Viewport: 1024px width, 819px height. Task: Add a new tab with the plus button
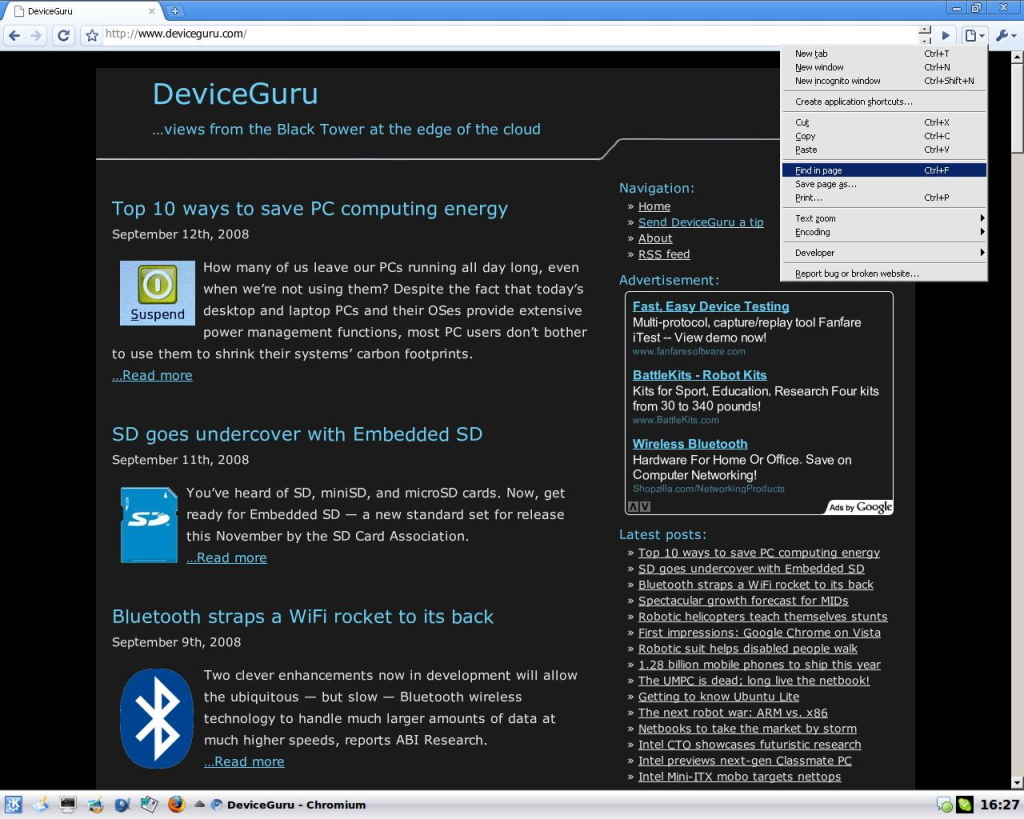click(x=175, y=10)
